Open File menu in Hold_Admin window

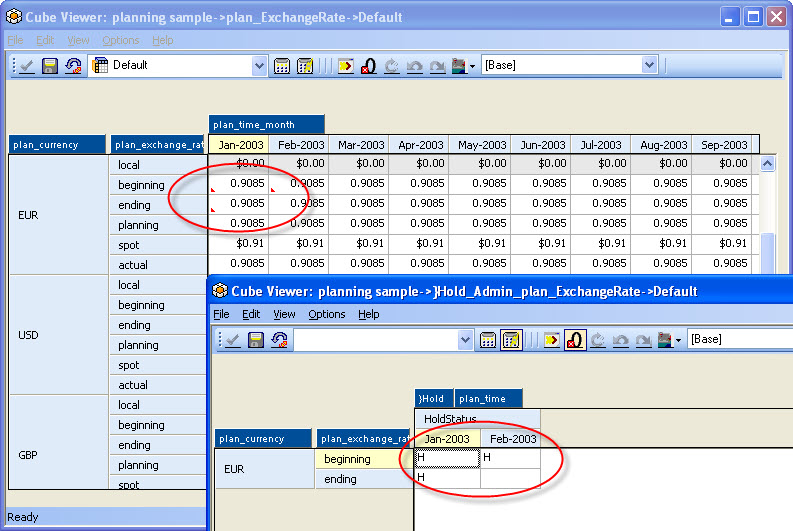point(221,315)
